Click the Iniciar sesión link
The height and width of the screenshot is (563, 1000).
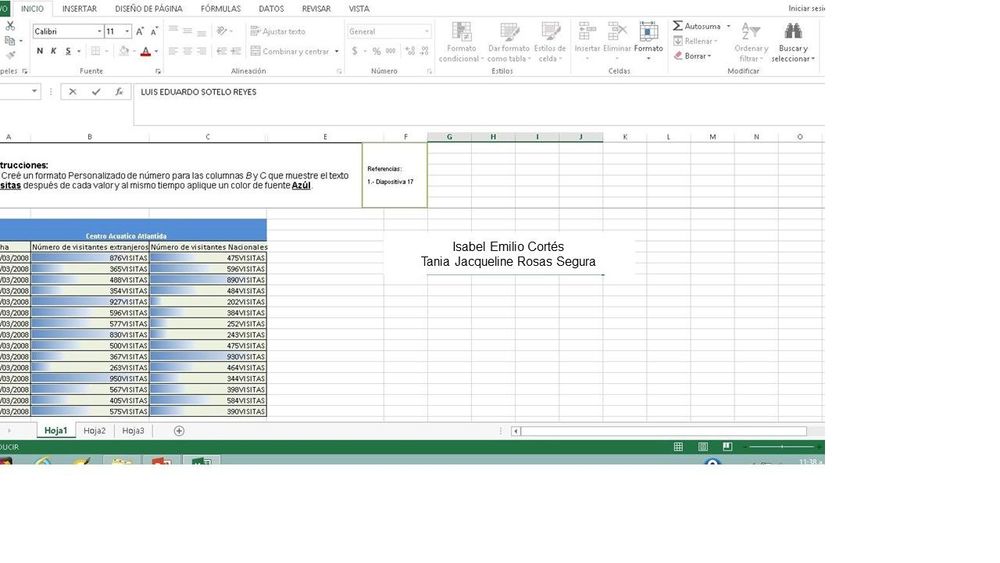click(806, 8)
